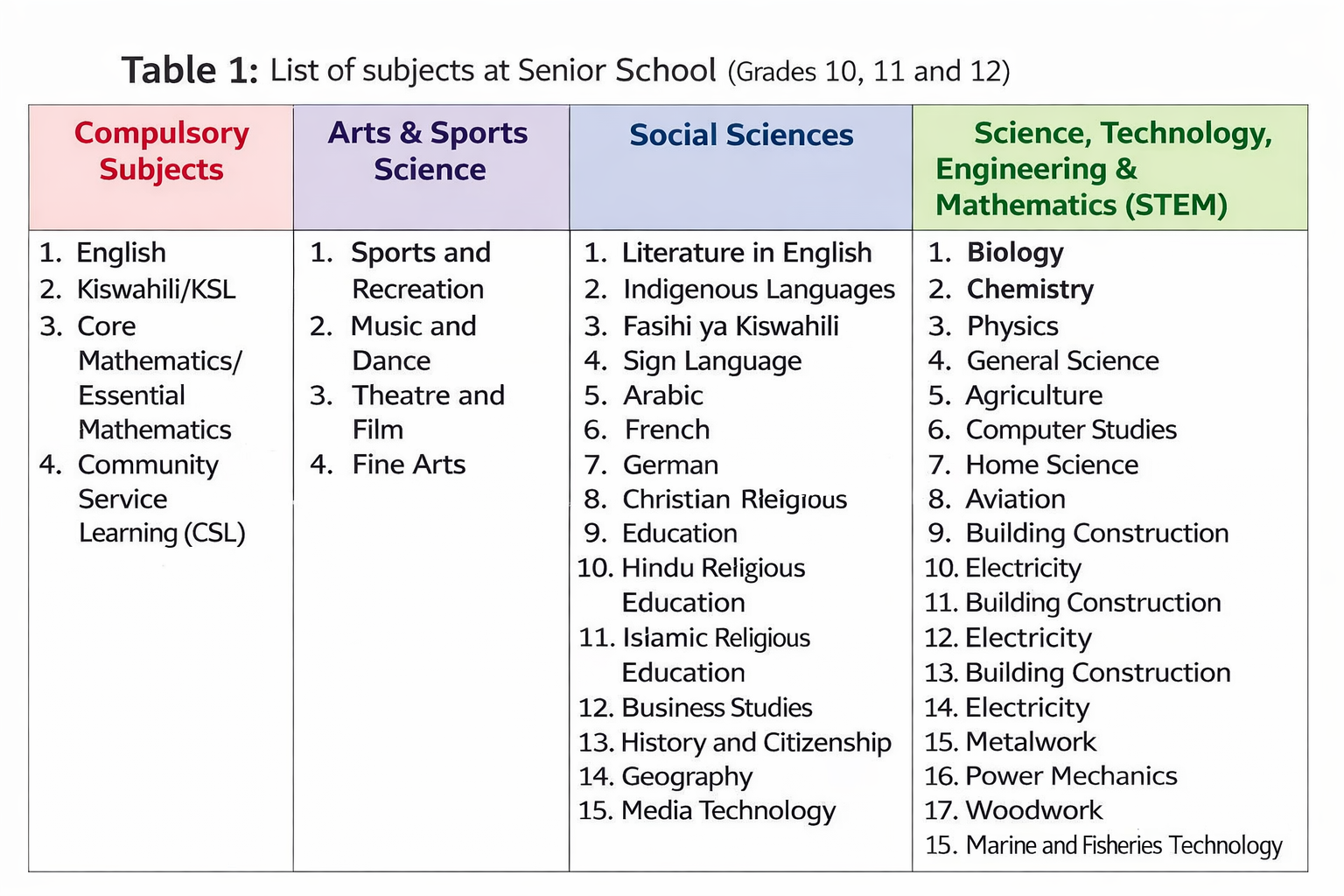
Task: Click Kiswahili/KSL in compulsory subjects
Action: click(156, 289)
